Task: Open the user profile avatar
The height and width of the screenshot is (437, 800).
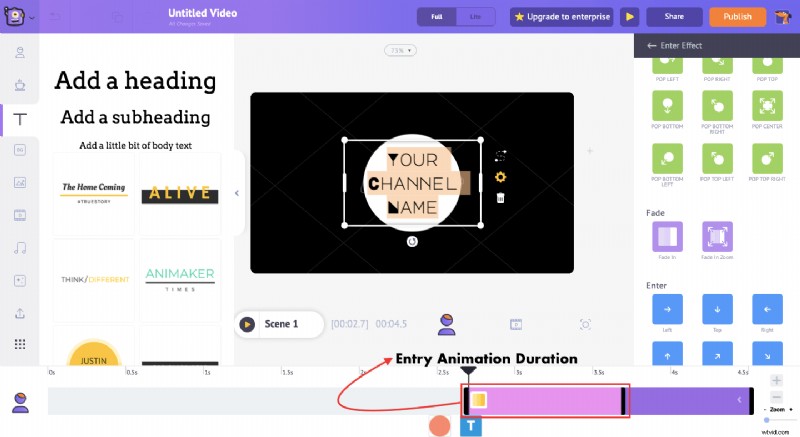Action: click(782, 17)
